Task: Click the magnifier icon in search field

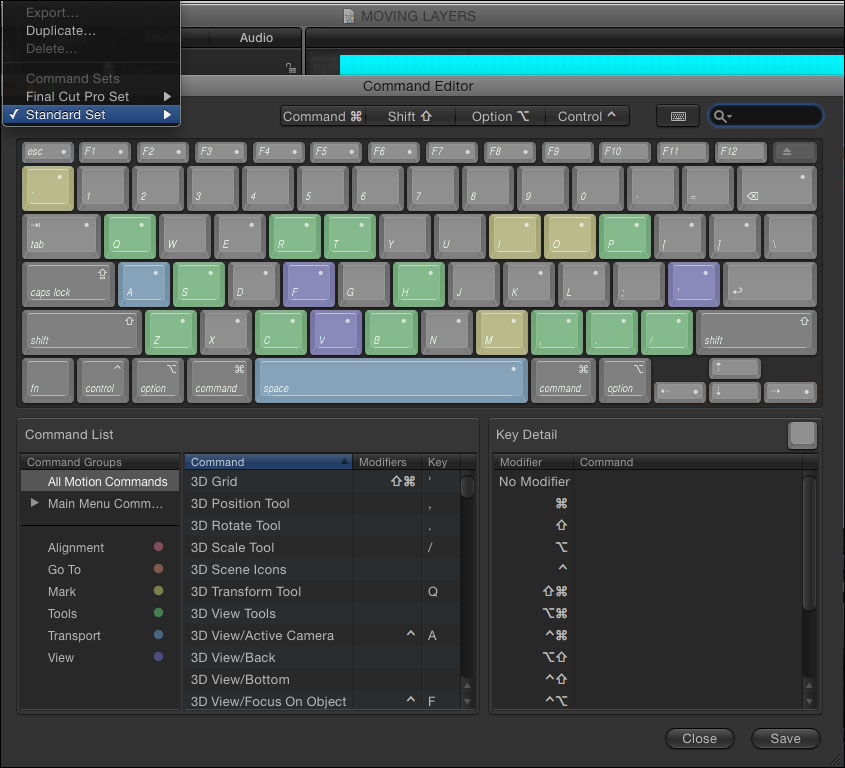Action: click(721, 116)
